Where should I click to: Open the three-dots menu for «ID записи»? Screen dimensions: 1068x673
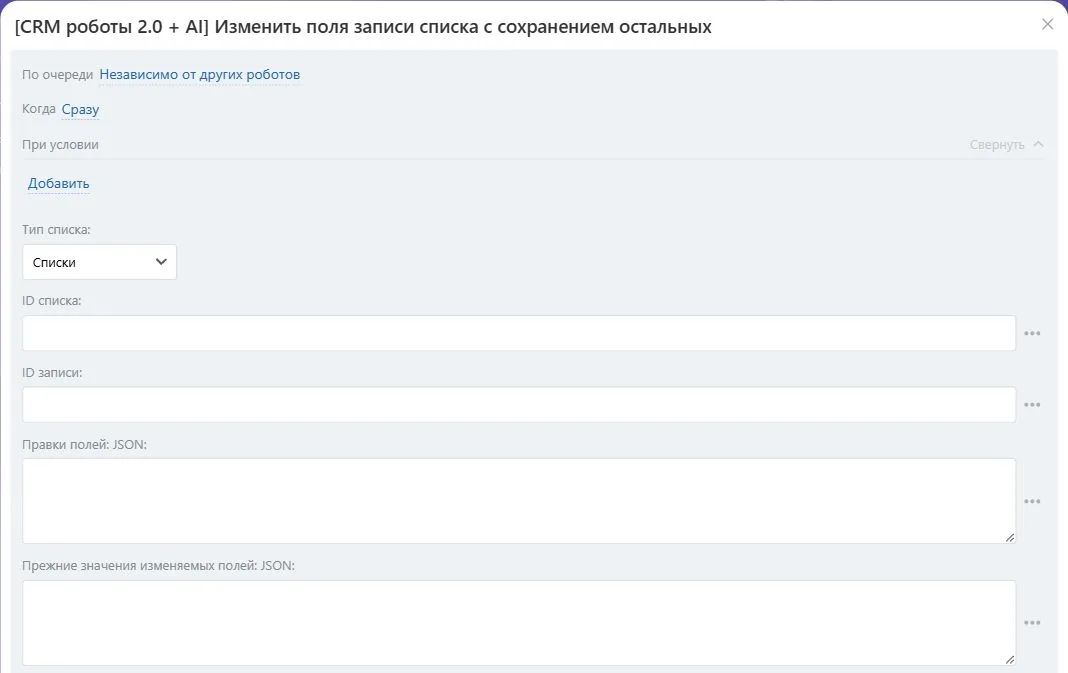[x=1032, y=405]
